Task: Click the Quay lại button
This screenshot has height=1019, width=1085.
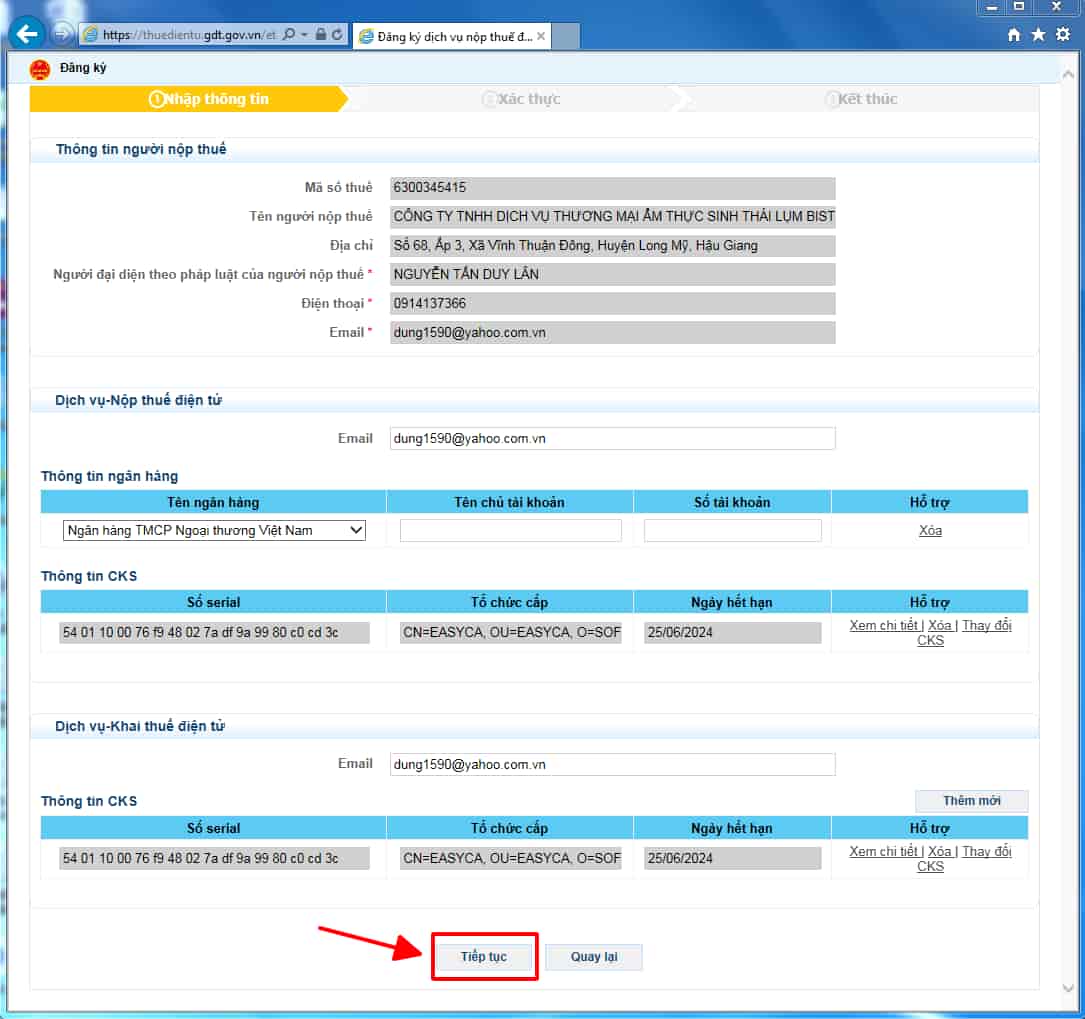Action: [594, 957]
